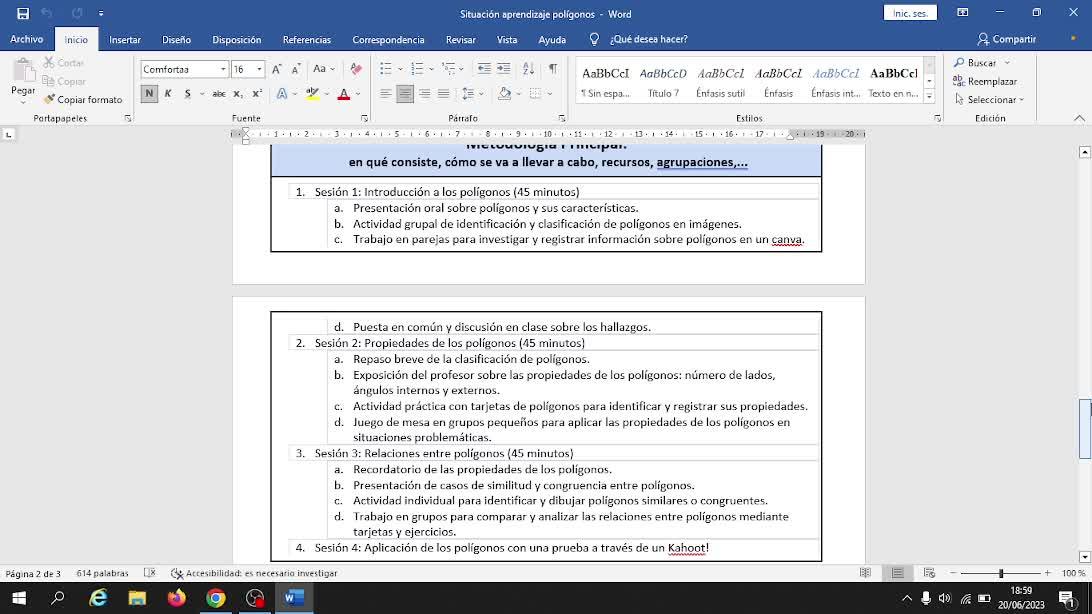This screenshot has width=1092, height=614.
Task: Collapse the ribbon with the chevron
Action: (1079, 118)
